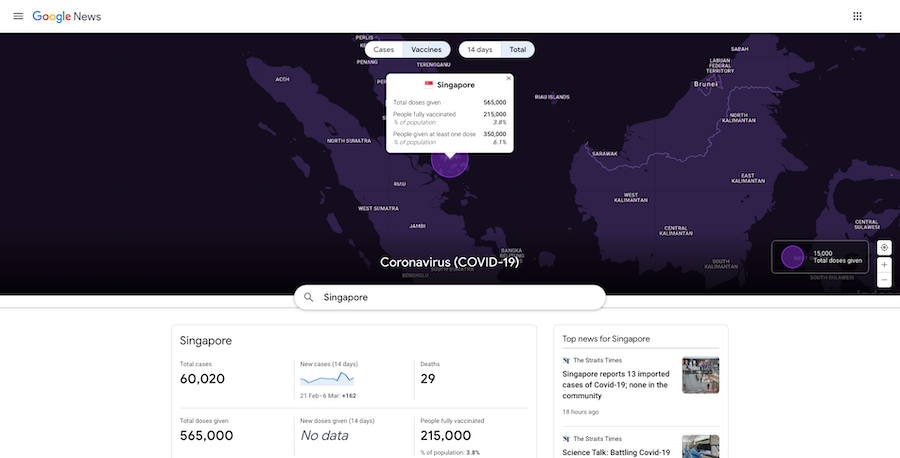Click the 'No data' new doses value

[x=324, y=436]
